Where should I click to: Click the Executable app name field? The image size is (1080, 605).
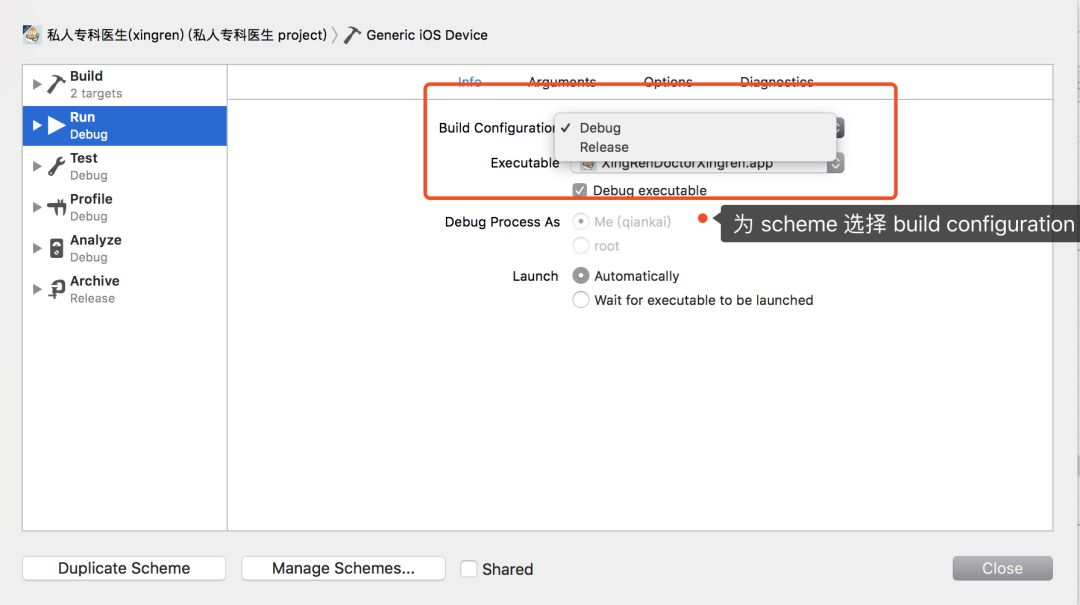coord(699,164)
